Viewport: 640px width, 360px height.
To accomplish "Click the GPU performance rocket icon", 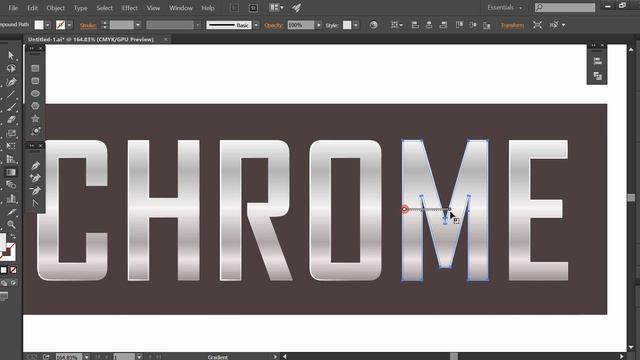I will (x=297, y=8).
